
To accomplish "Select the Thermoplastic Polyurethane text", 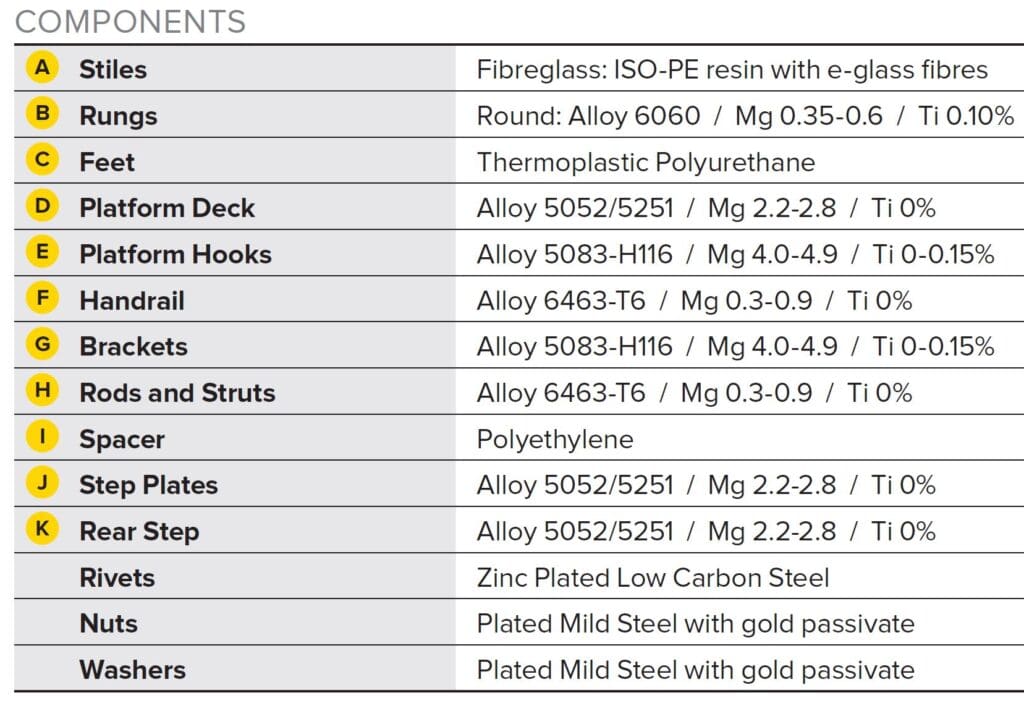I will coord(646,162).
